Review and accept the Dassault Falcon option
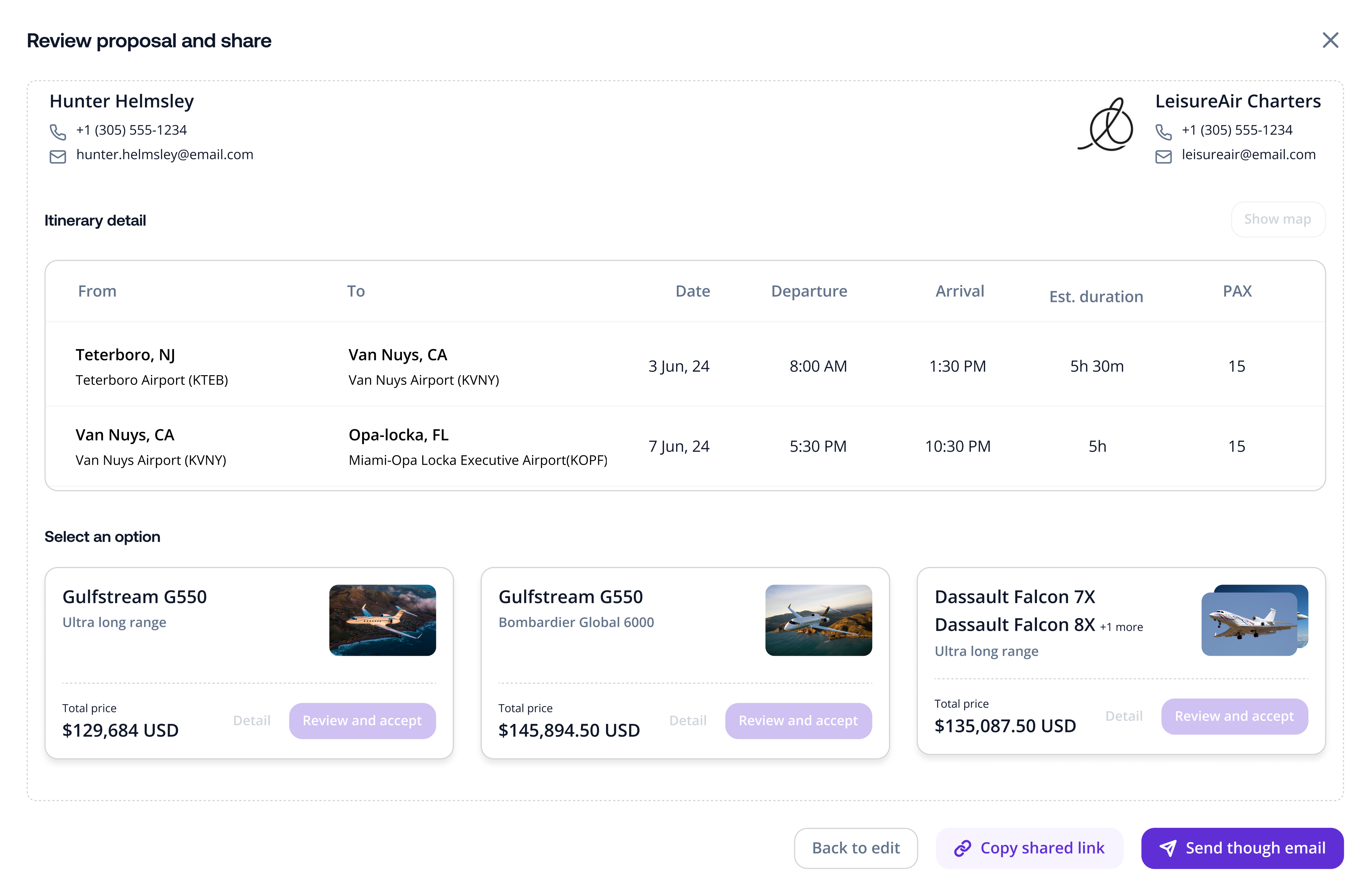 [x=1234, y=716]
